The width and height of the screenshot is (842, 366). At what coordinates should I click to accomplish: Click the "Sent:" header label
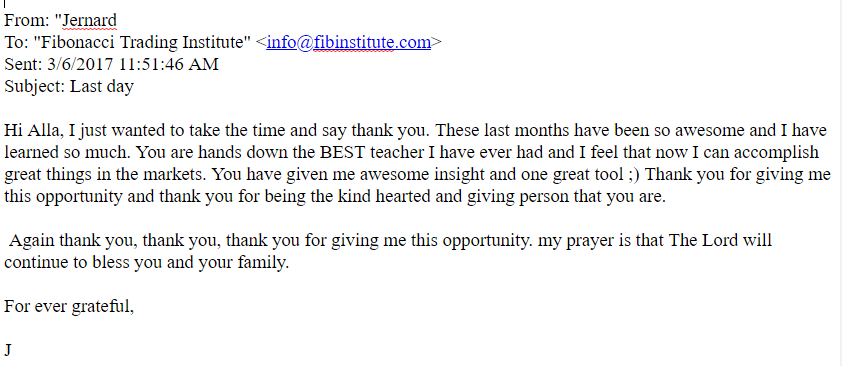point(24,64)
